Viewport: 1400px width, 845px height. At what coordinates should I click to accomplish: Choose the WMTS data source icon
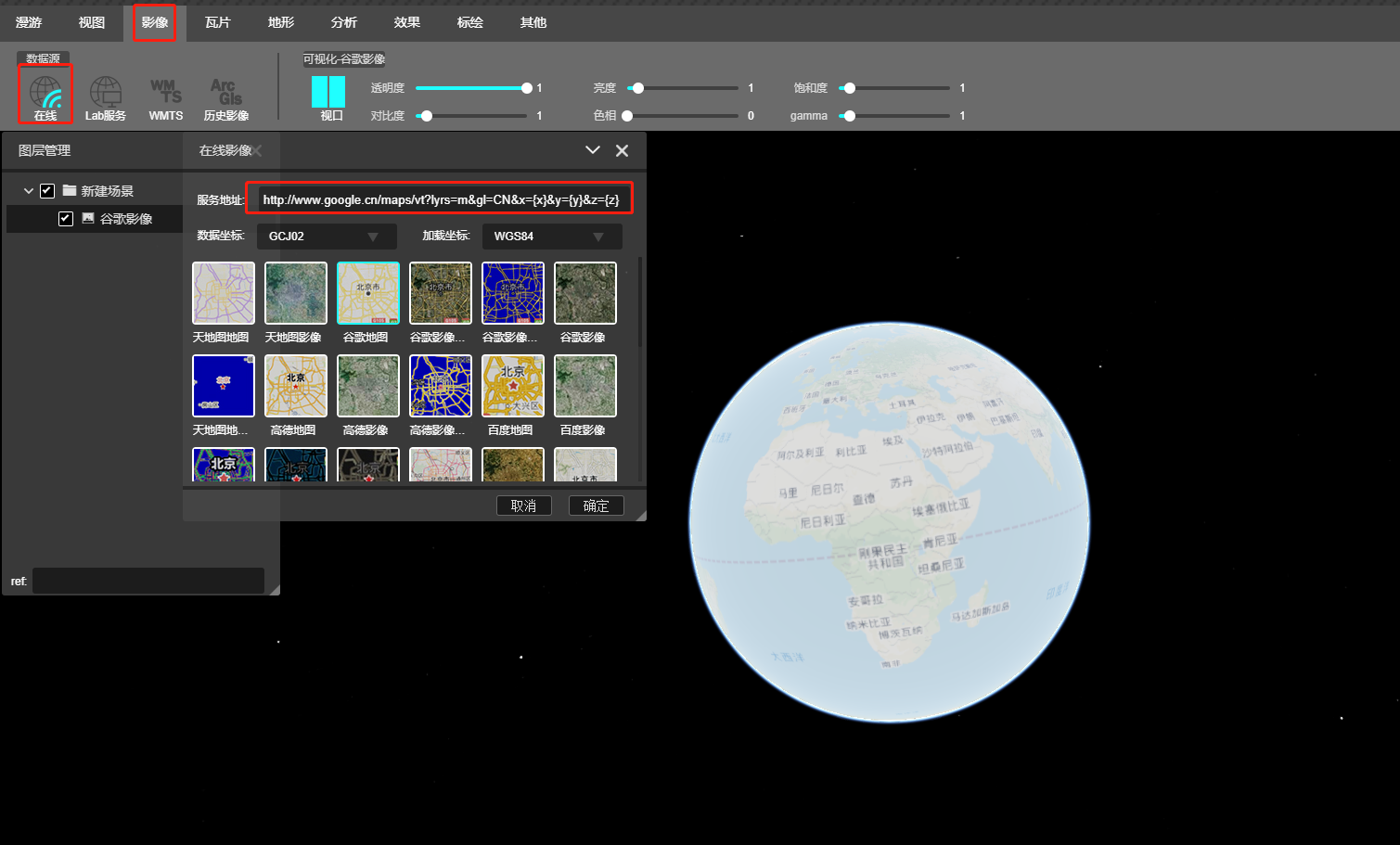(166, 98)
